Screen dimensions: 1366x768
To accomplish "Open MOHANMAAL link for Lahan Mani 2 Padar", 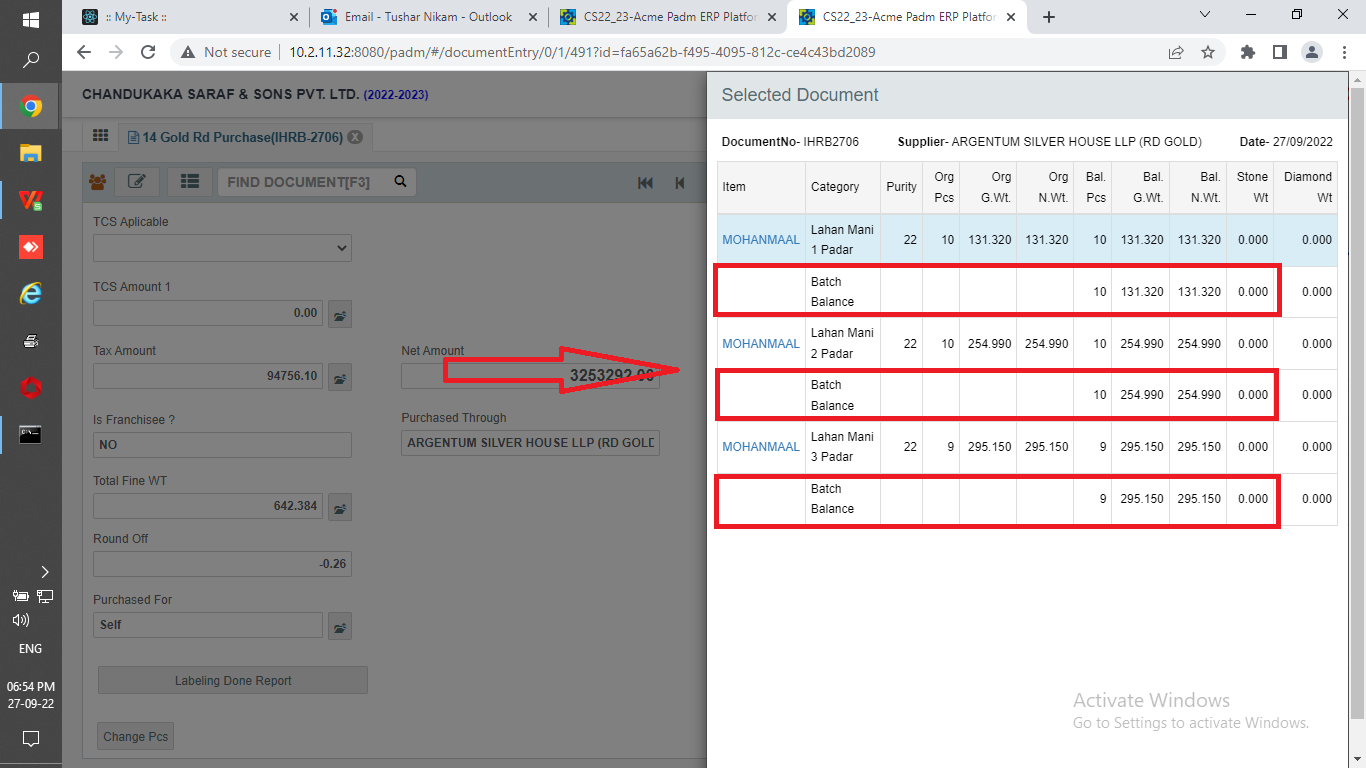I will click(761, 344).
